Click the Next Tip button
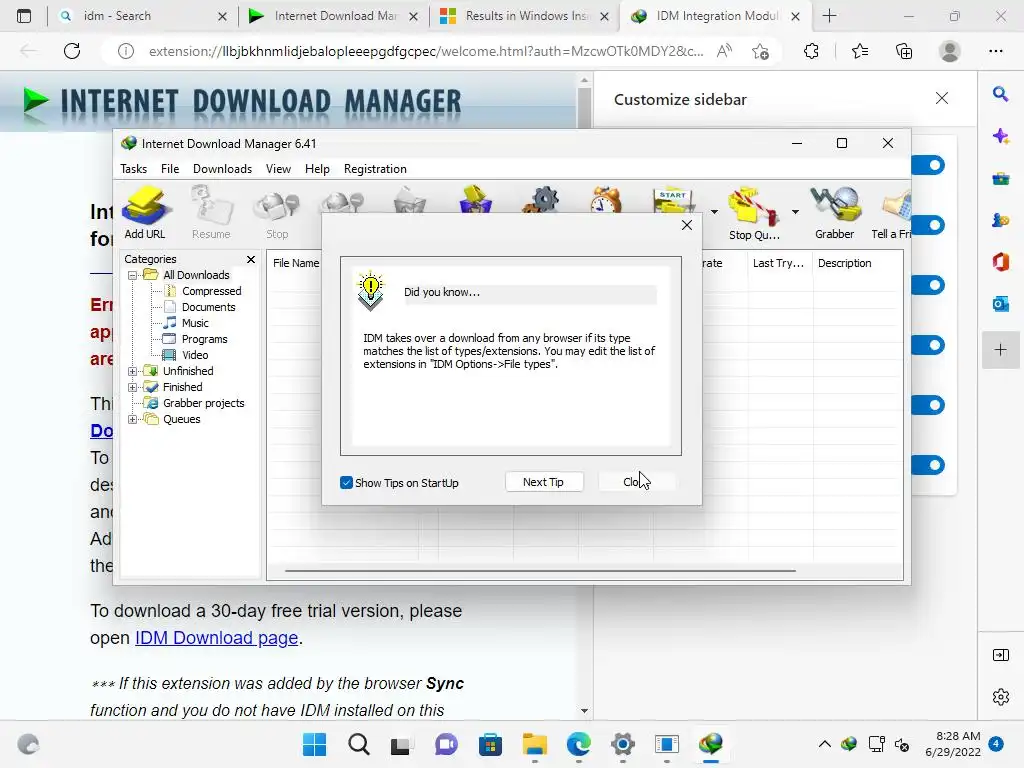 pos(543,482)
